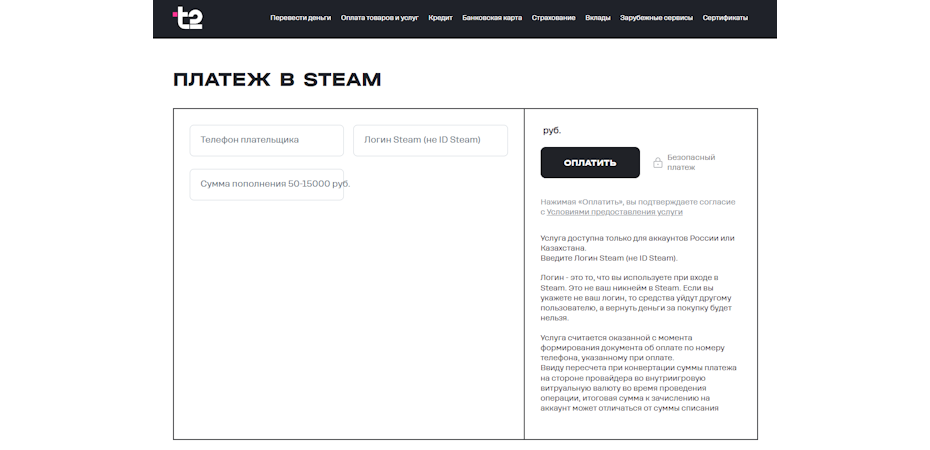Image resolution: width=930 pixels, height=450 pixels.
Task: Open Оплата товаров и услуг menu
Action: coord(379,18)
